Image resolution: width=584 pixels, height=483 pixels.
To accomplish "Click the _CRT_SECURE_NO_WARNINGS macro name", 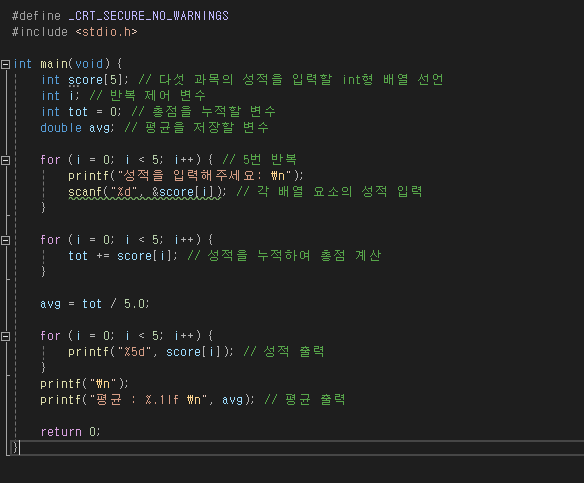I will tap(149, 16).
